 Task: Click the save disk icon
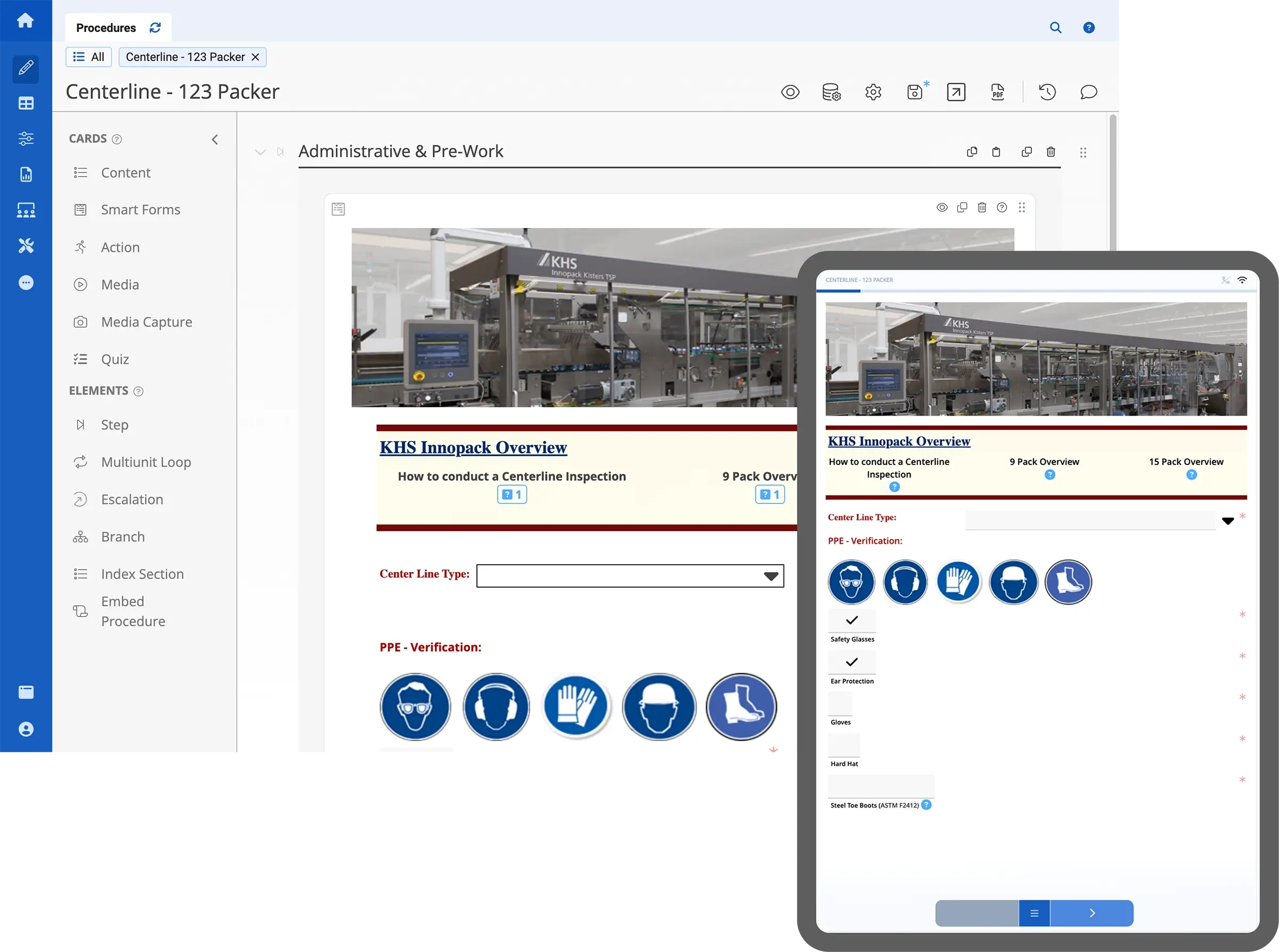916,92
